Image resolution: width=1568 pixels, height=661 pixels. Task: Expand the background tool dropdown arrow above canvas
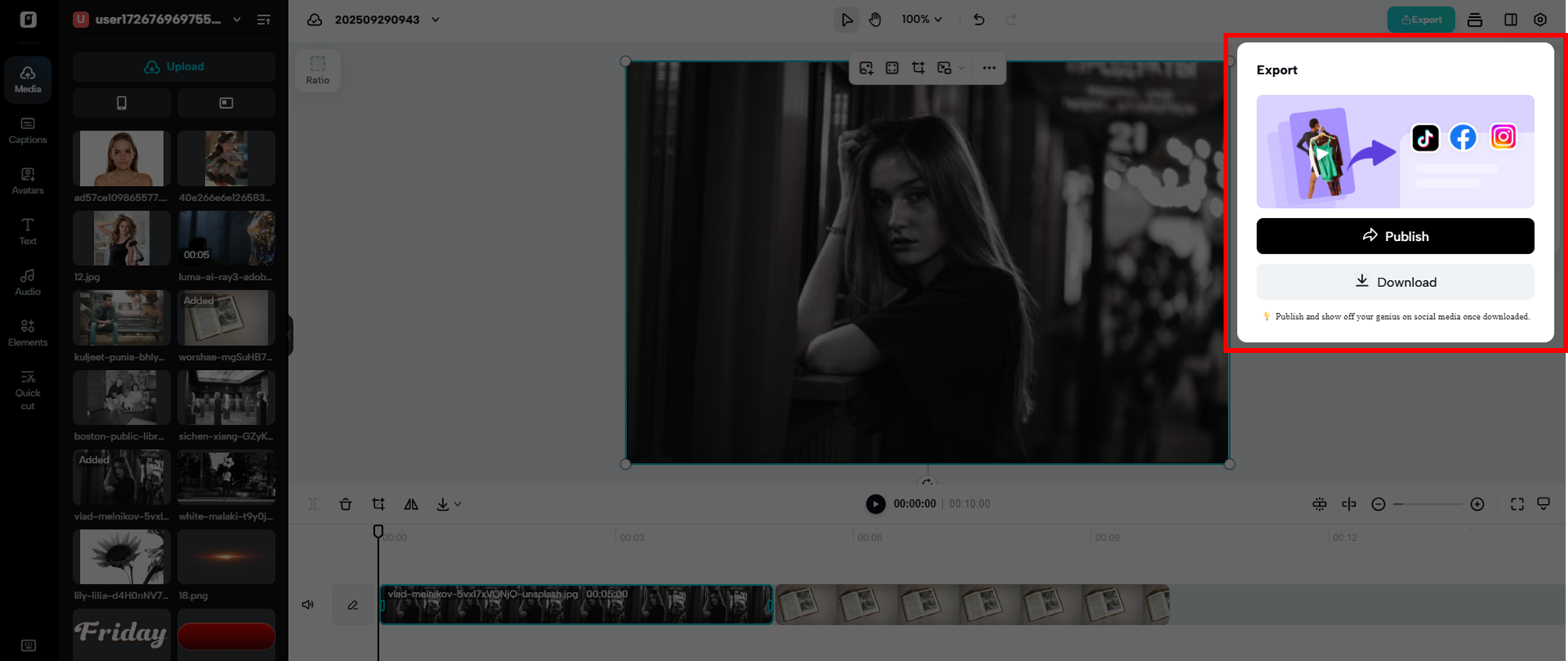pos(961,68)
